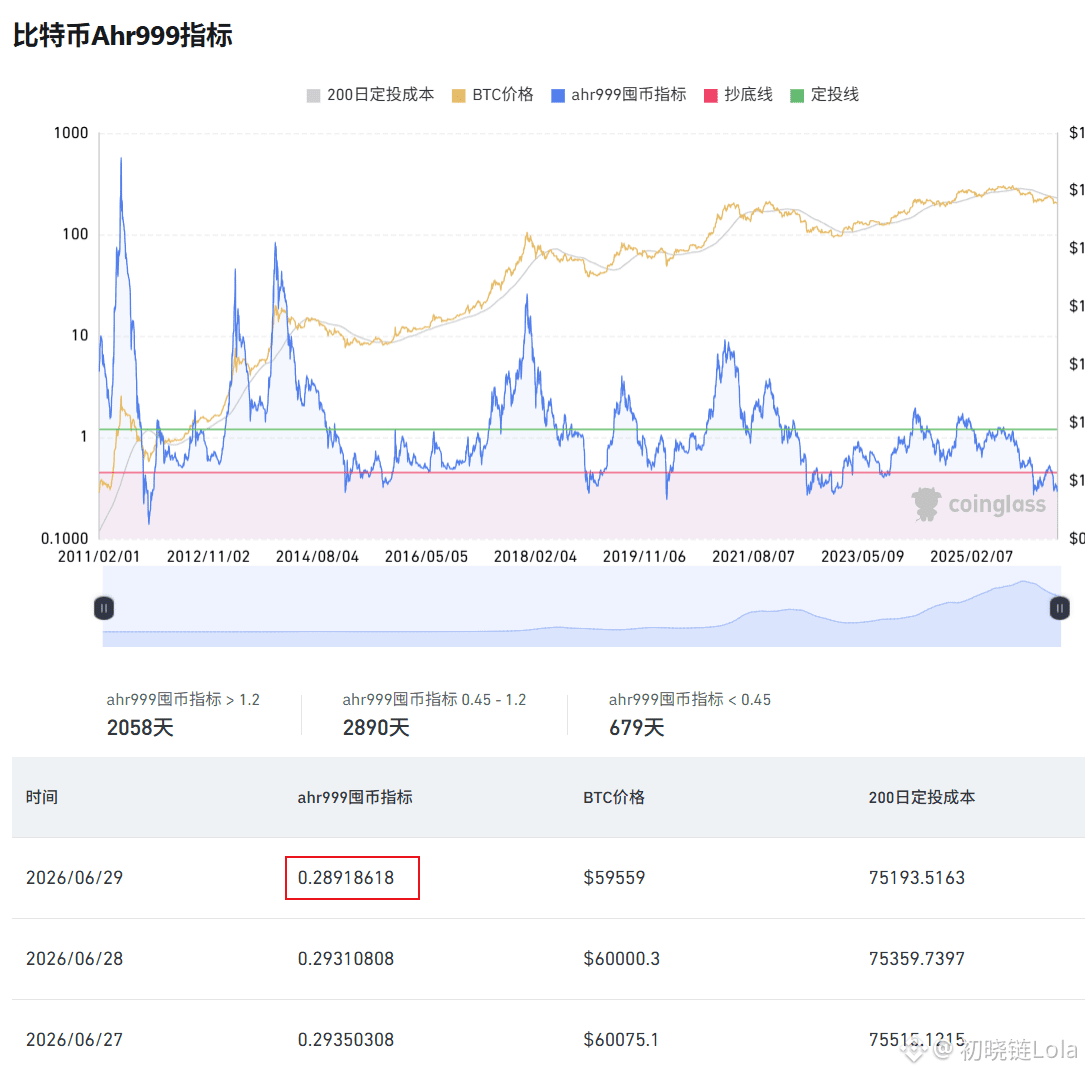Click the blue ahr999 legend swatch
Image resolution: width=1085 pixels, height=1075 pixels.
558,95
